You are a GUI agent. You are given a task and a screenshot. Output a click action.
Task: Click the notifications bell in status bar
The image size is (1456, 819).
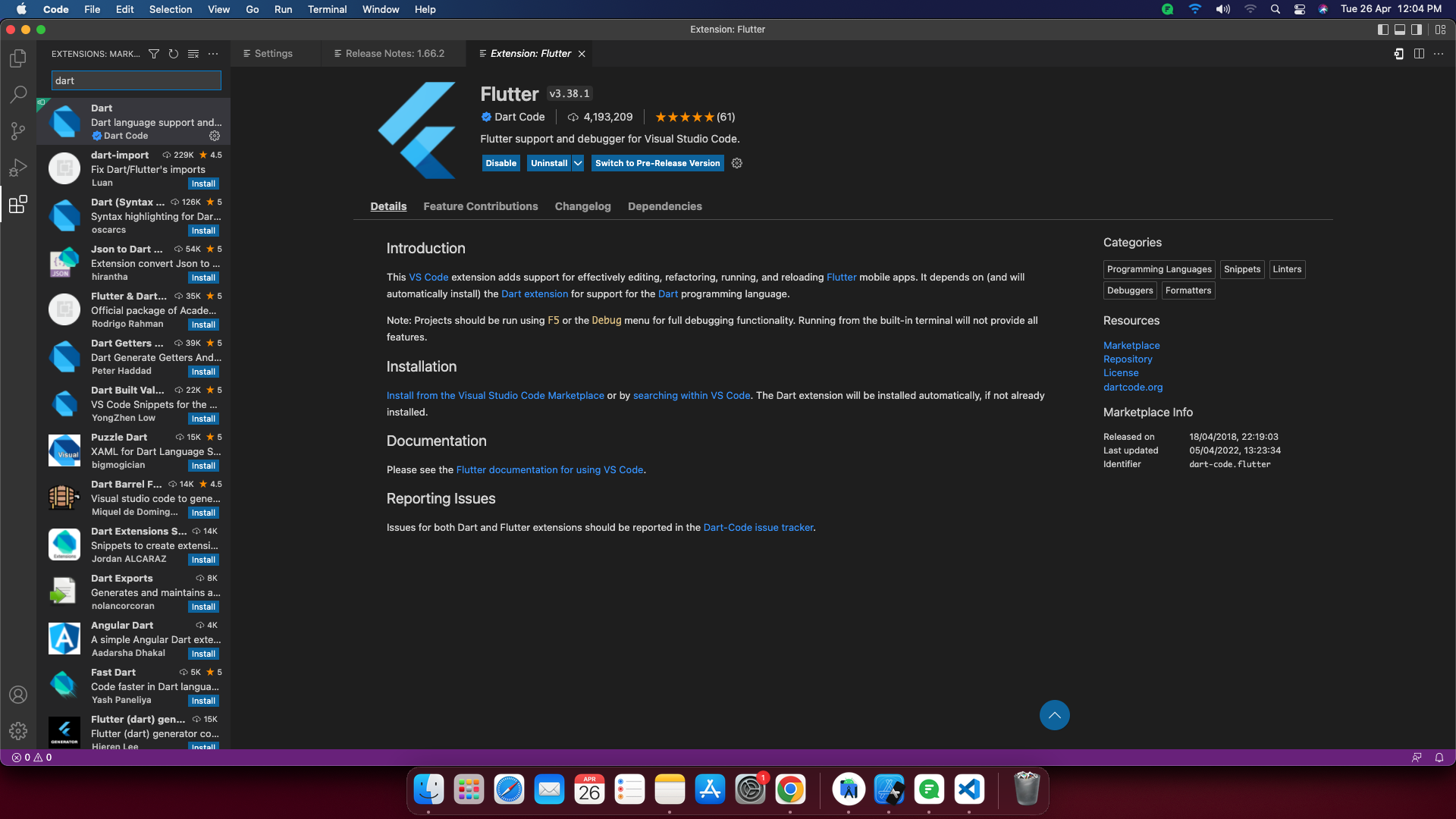pyautogui.click(x=1439, y=758)
